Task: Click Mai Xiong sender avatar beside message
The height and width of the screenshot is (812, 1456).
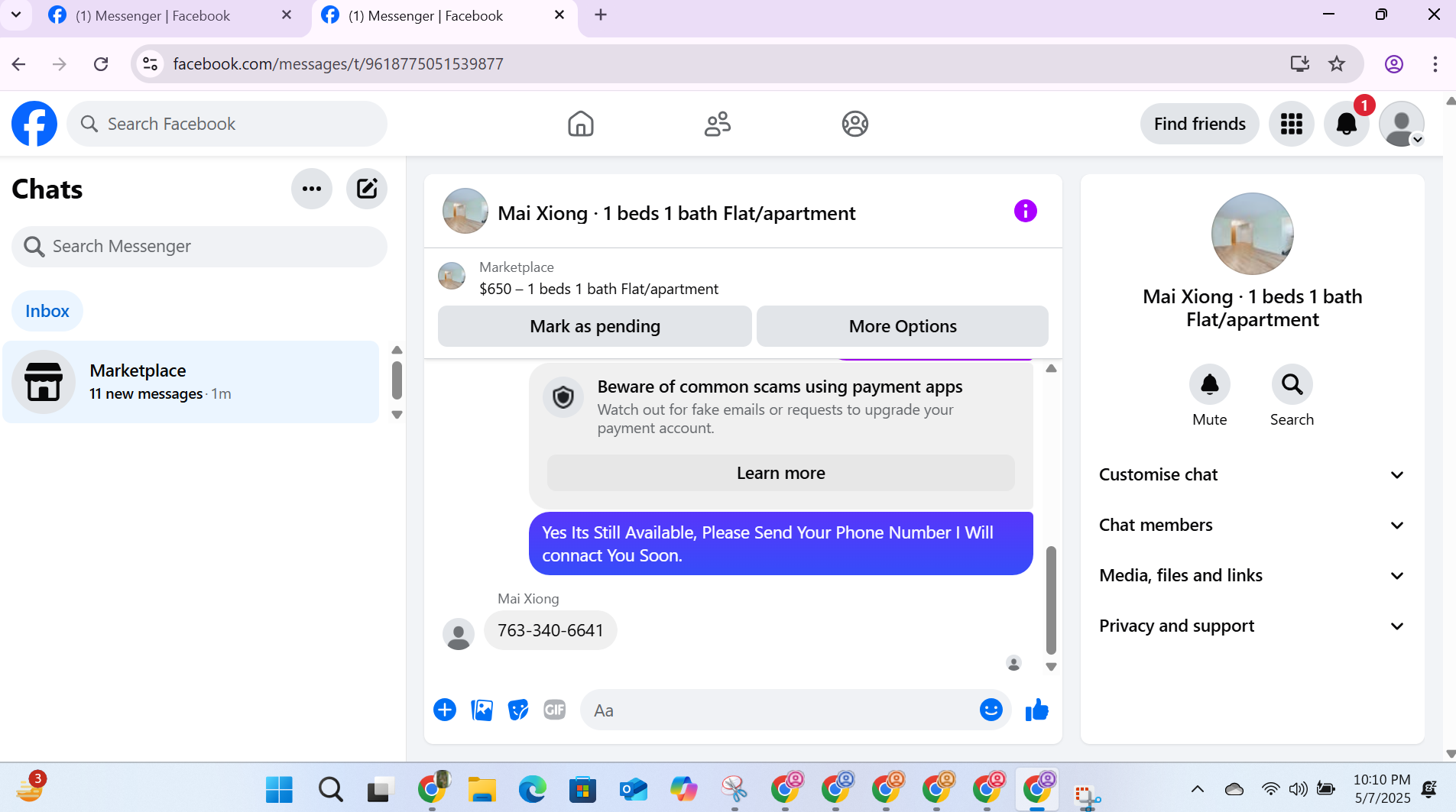Action: point(458,634)
